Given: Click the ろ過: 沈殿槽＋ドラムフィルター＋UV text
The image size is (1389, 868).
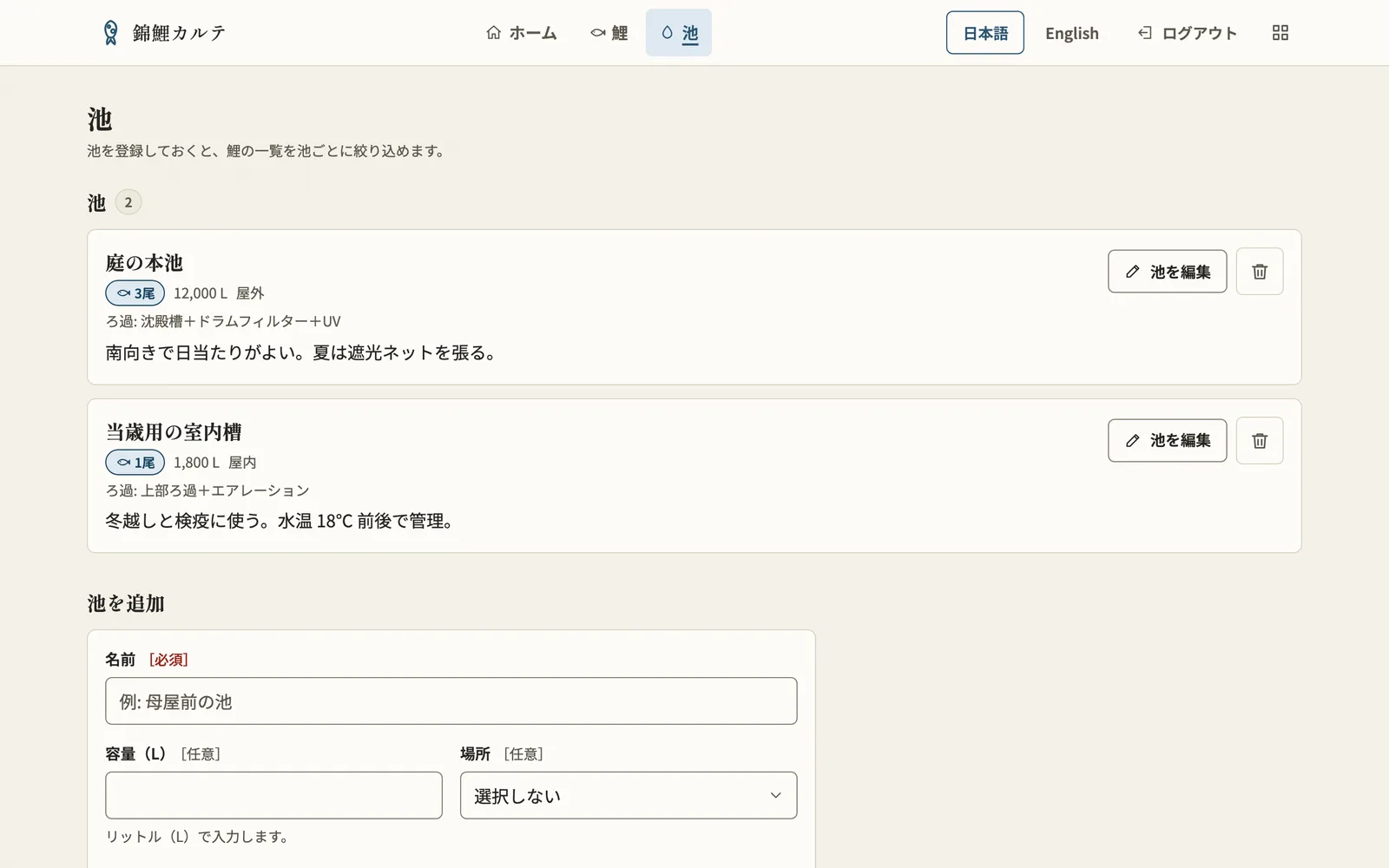Looking at the screenshot, I should (x=223, y=321).
